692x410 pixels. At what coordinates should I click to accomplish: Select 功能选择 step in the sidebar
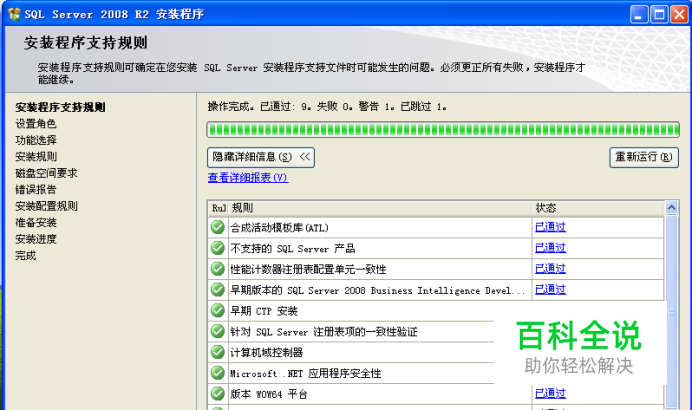tap(36, 140)
